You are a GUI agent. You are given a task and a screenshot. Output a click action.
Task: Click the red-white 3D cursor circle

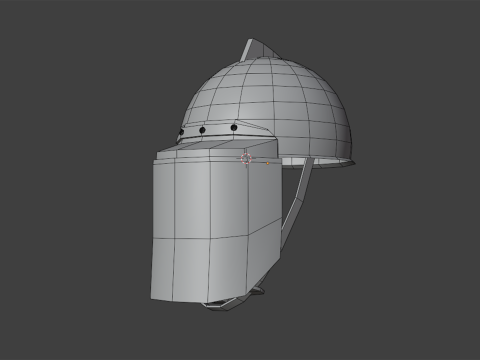tap(246, 159)
